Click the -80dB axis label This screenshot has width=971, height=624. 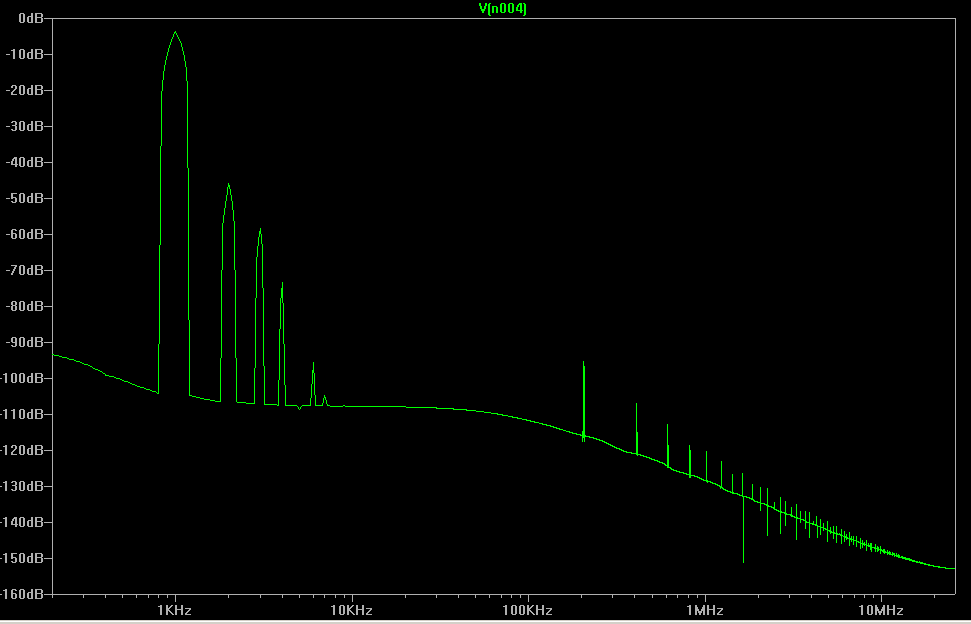25,306
